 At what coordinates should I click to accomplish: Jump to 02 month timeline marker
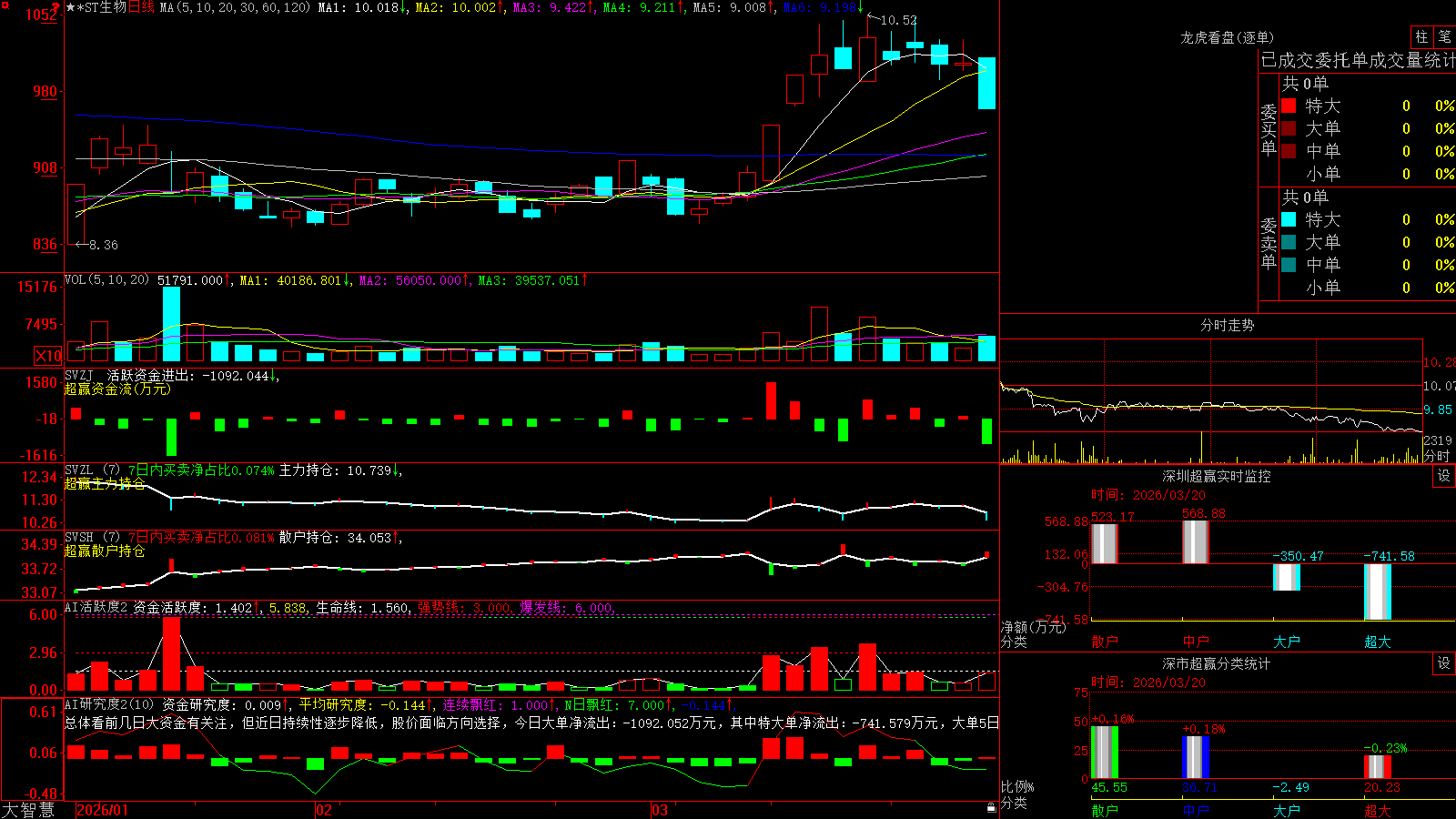click(x=323, y=810)
